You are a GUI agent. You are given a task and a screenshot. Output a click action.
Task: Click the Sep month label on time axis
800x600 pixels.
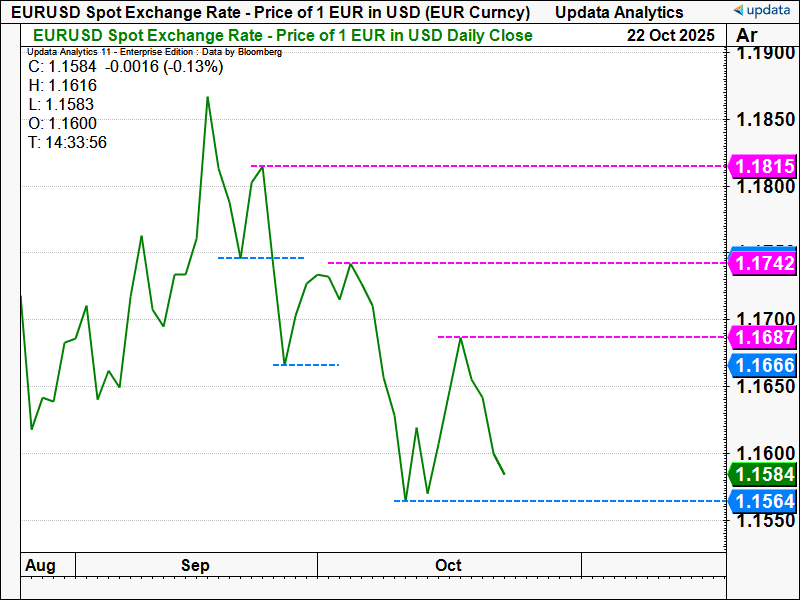[195, 565]
